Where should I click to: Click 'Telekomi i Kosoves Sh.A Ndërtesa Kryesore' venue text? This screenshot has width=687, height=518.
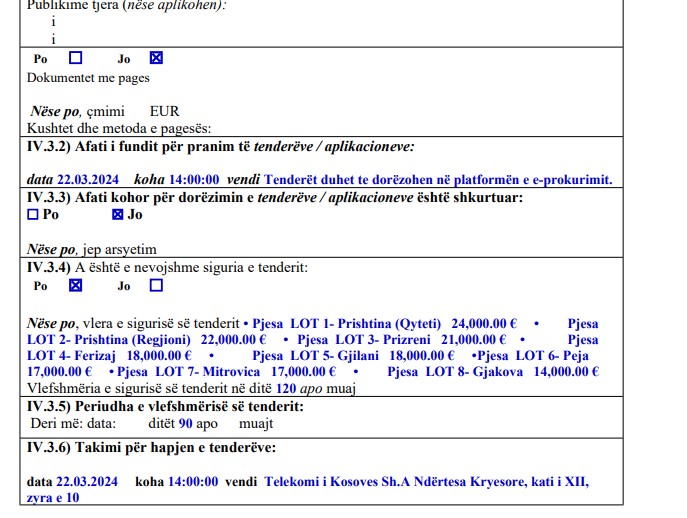(395, 482)
